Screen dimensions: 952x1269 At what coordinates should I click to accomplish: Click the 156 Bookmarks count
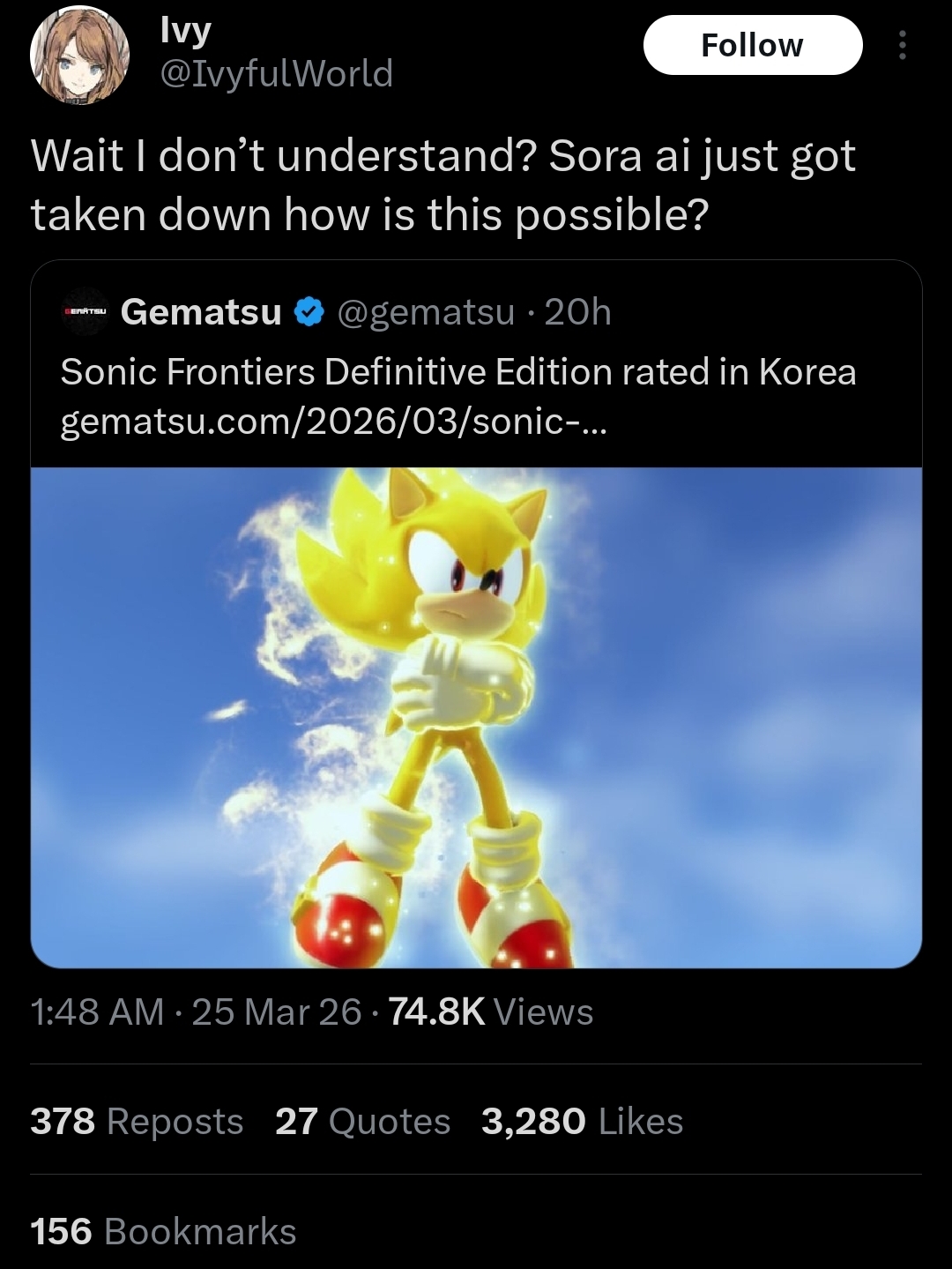tap(163, 1231)
